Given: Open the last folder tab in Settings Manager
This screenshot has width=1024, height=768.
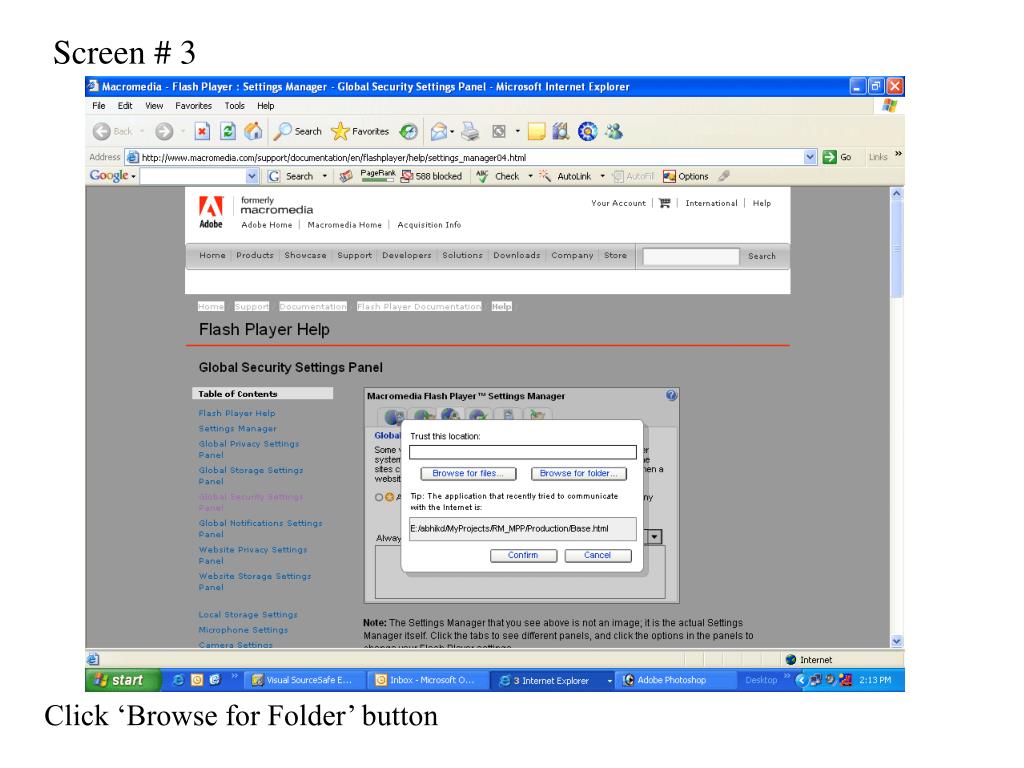Looking at the screenshot, I should point(537,415).
